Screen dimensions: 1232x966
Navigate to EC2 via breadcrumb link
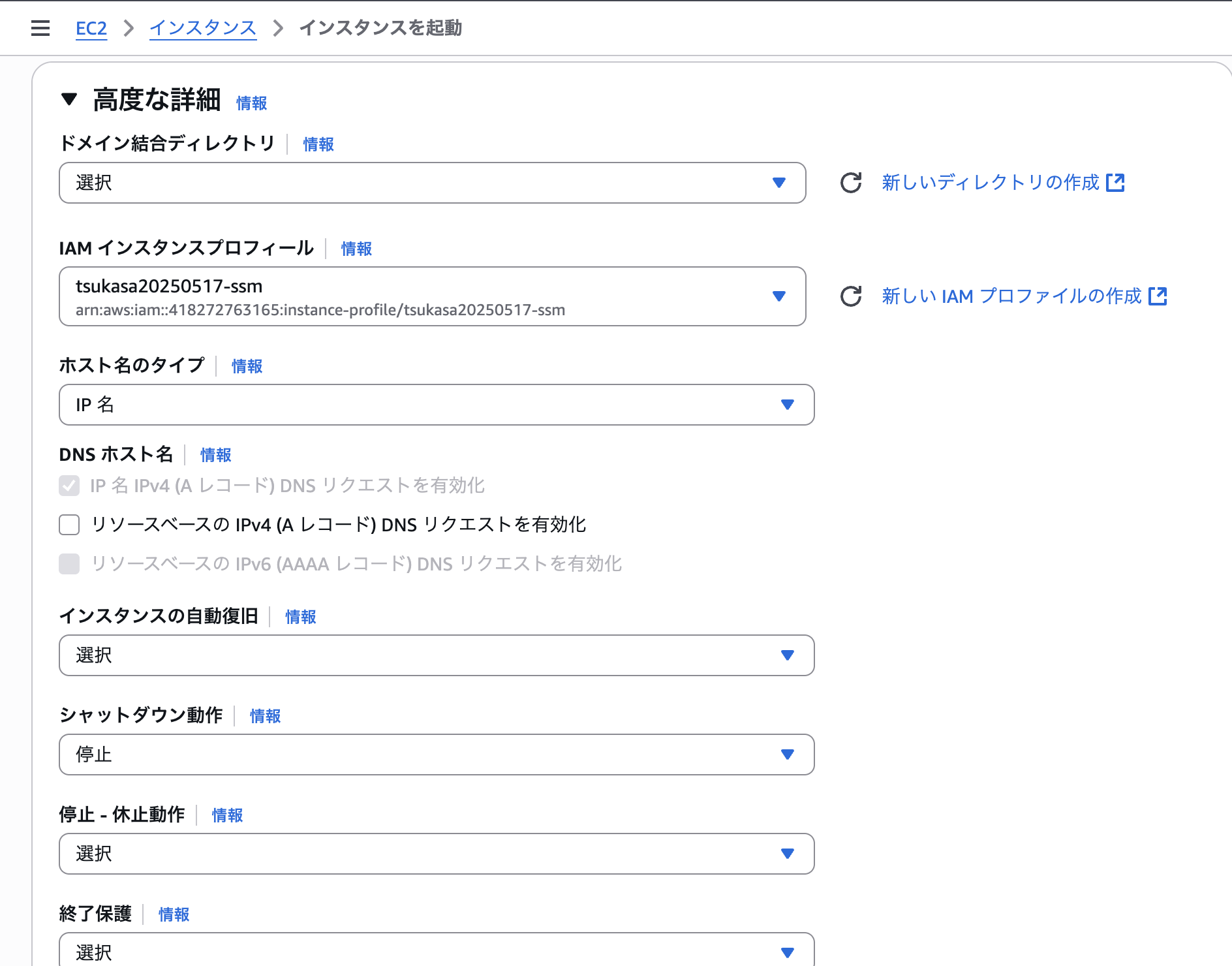[91, 27]
